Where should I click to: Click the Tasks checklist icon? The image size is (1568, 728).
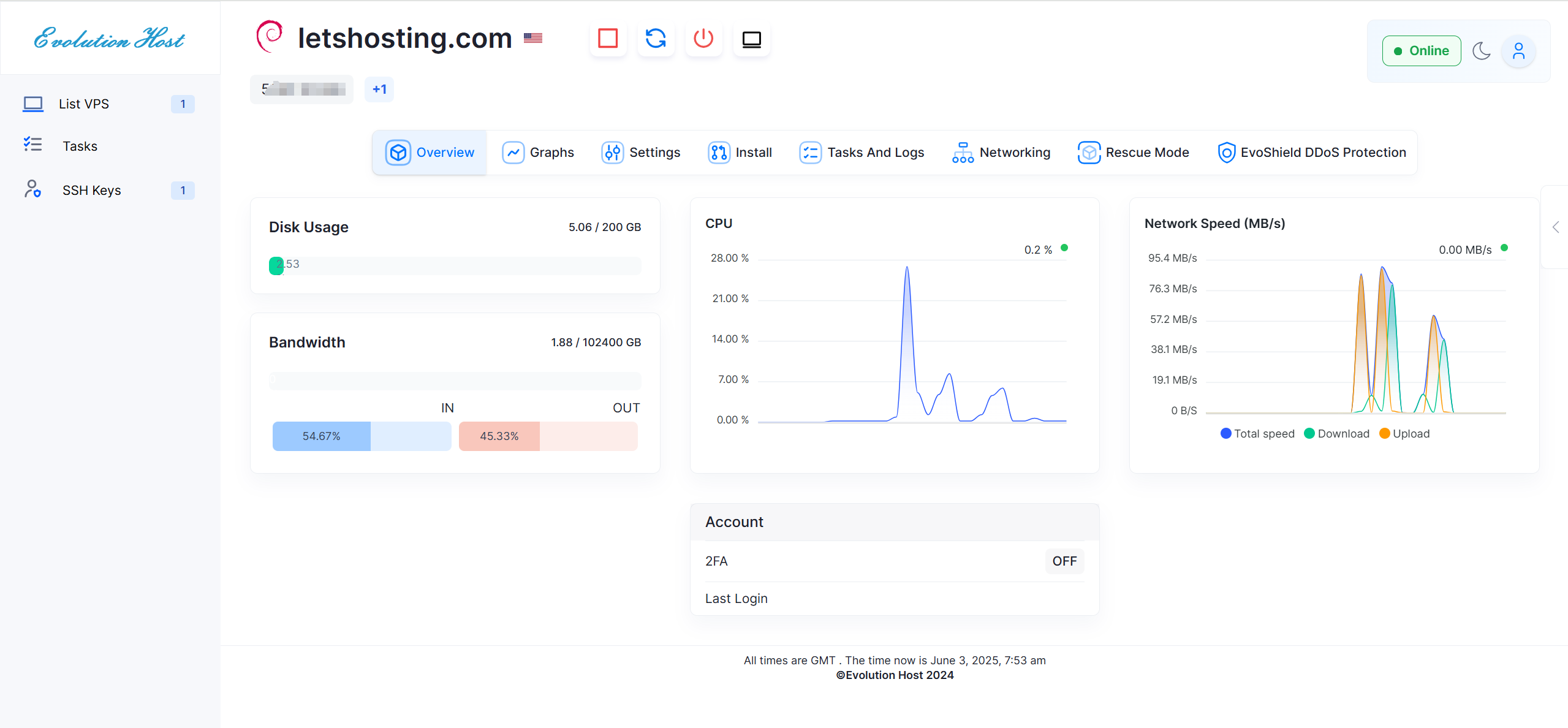pos(33,145)
